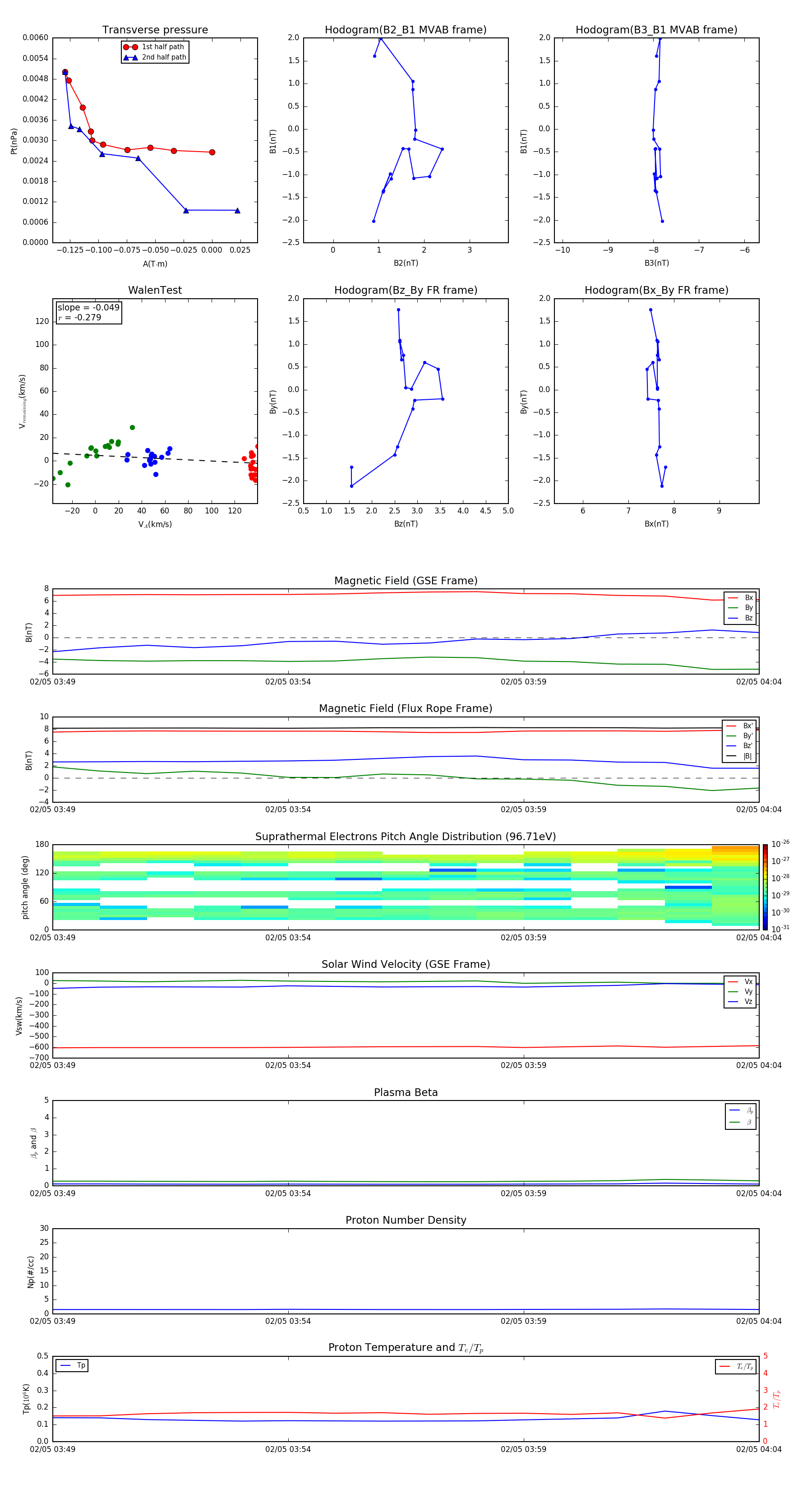
Task: Click the 10^-26 label on the color bar
Action: tap(780, 844)
